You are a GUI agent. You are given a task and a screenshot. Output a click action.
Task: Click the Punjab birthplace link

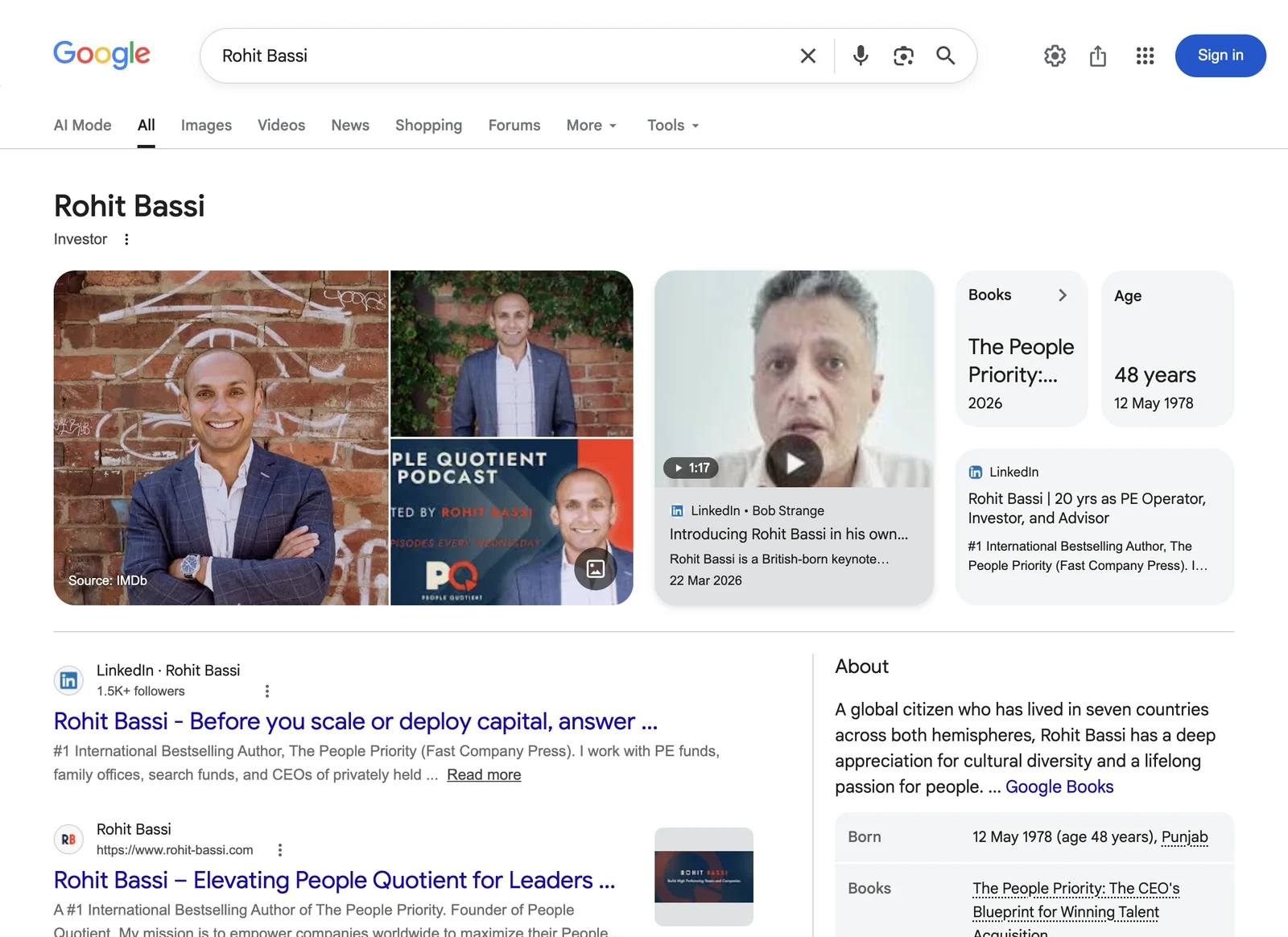click(1185, 836)
